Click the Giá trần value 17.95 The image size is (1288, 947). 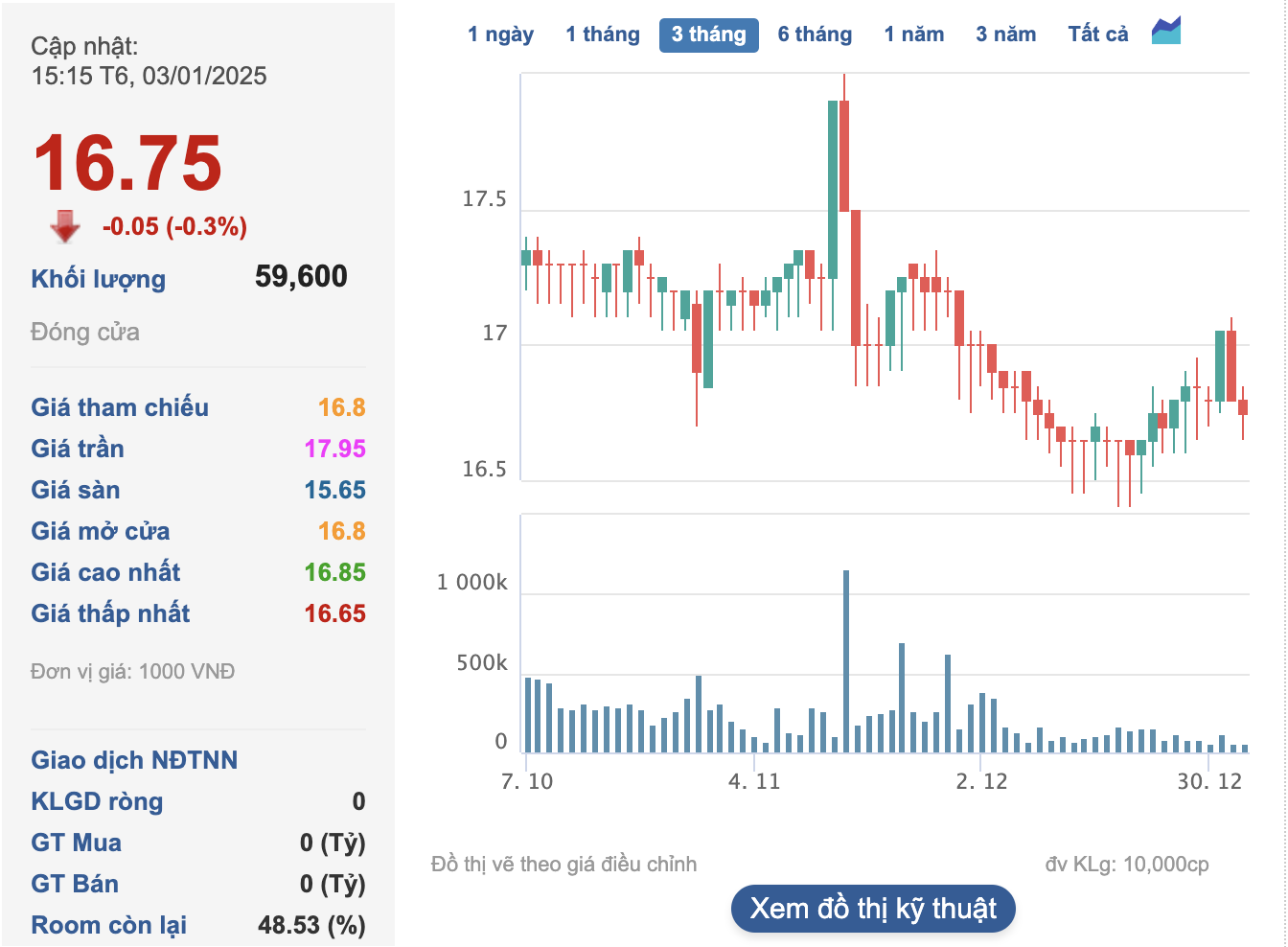coord(334,449)
